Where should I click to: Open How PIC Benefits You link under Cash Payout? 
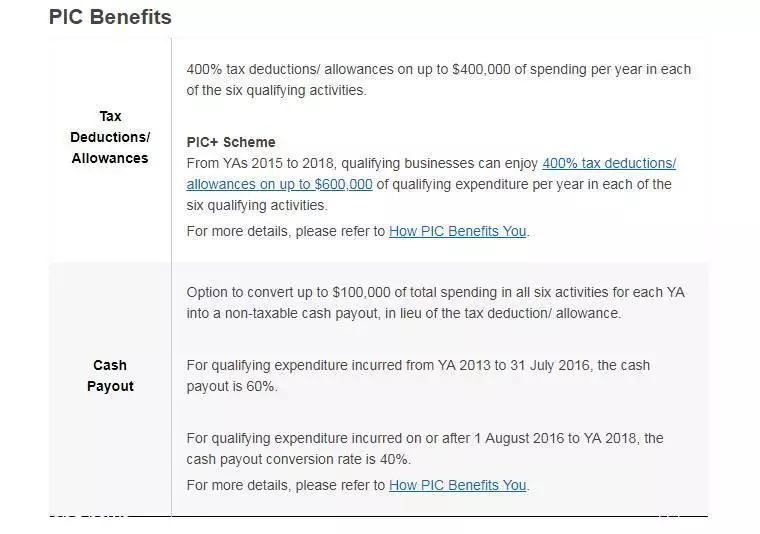(458, 486)
